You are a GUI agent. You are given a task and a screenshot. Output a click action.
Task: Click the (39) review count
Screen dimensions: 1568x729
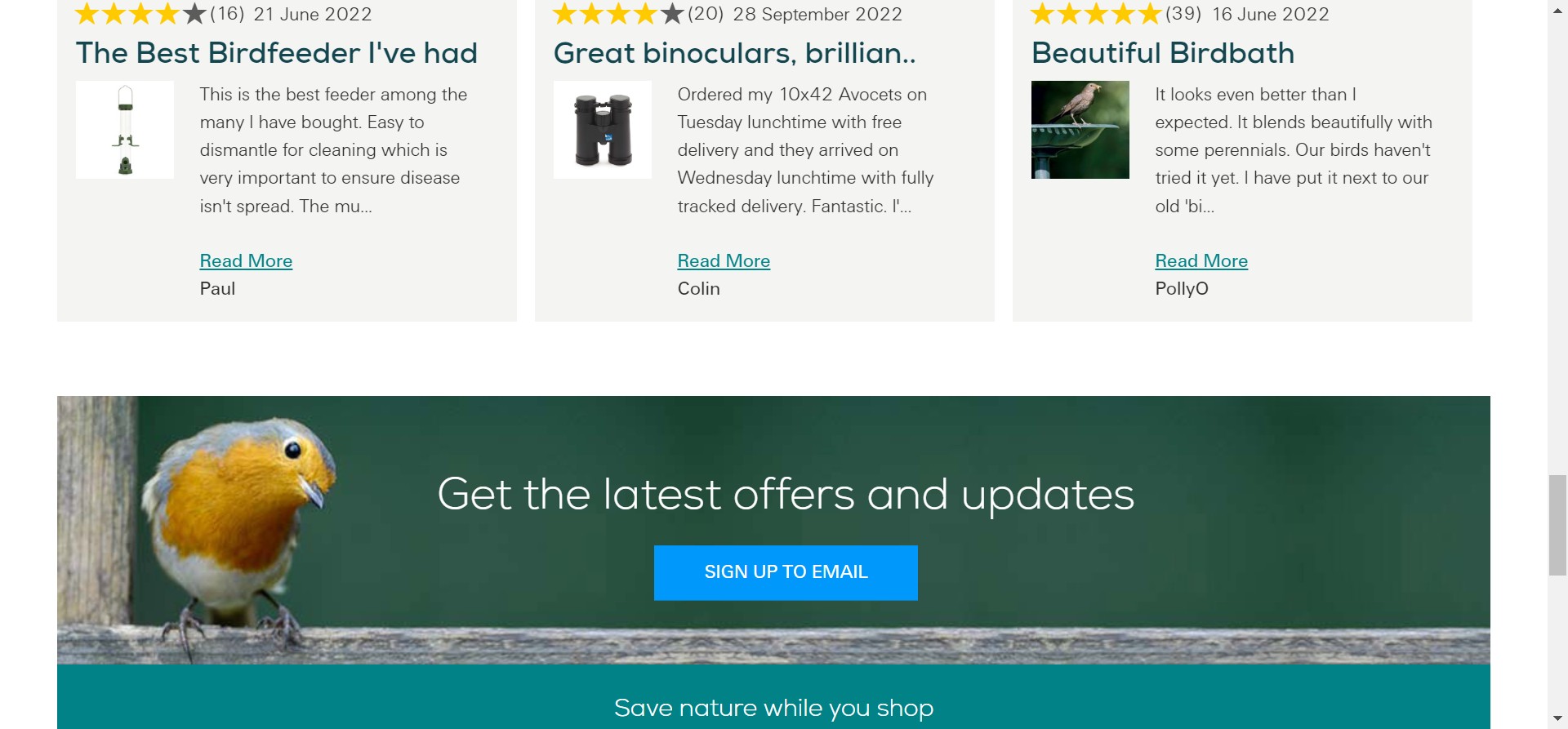[x=1183, y=14]
